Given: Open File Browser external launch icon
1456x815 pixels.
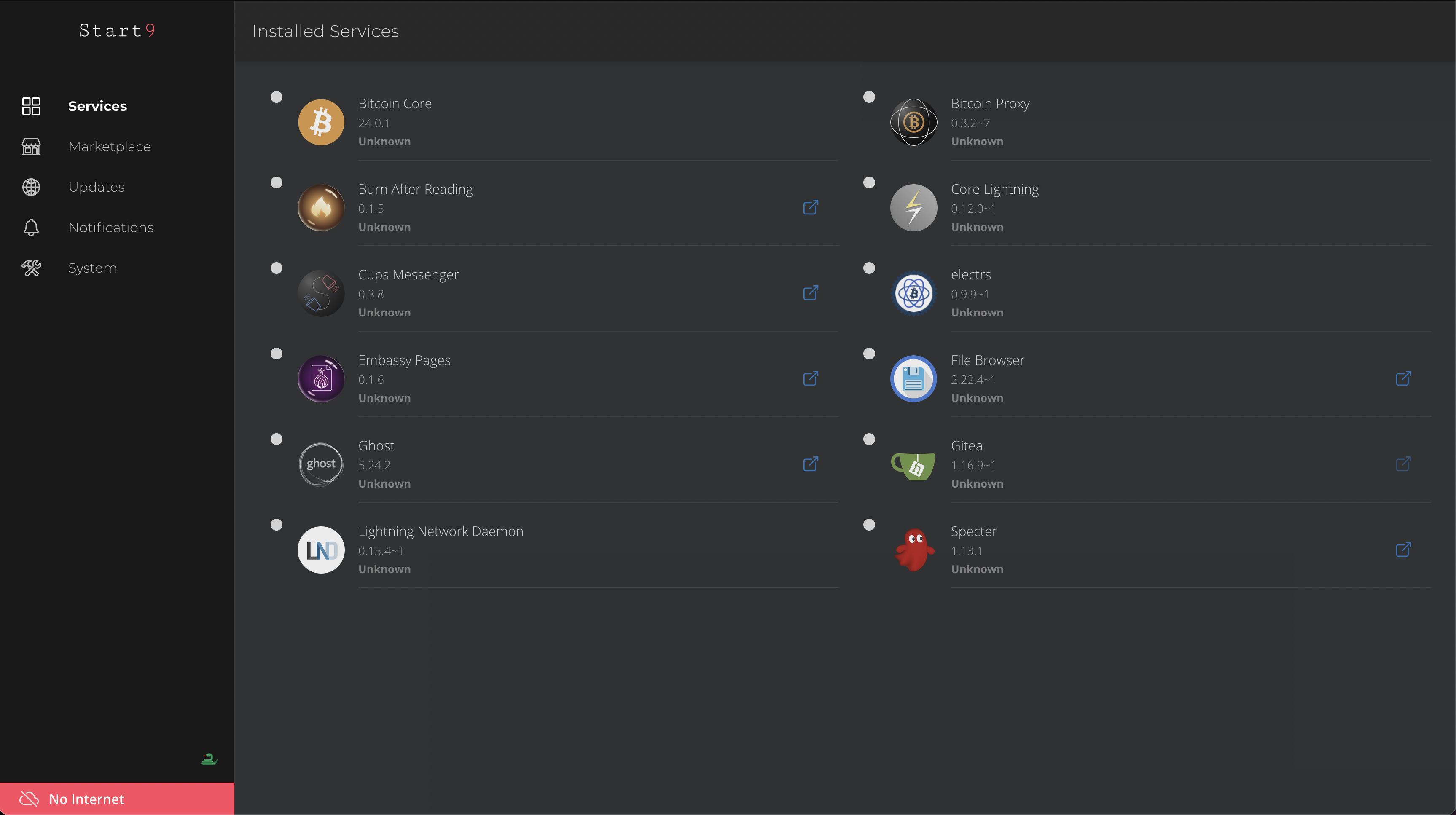Looking at the screenshot, I should pyautogui.click(x=1403, y=378).
